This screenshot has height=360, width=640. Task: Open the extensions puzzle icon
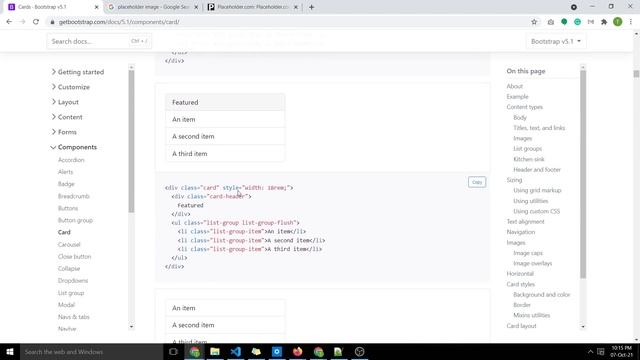[x=604, y=22]
